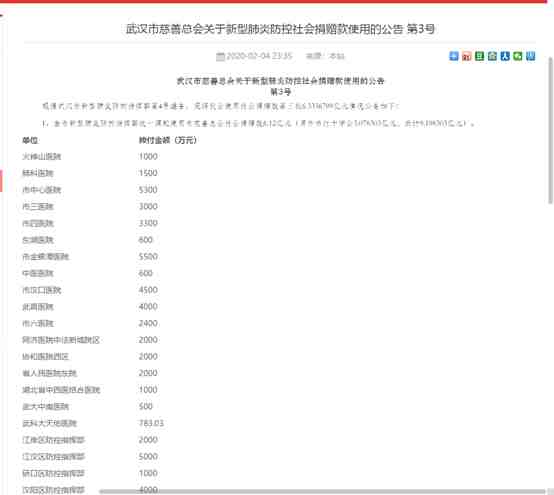
Task: Click the 783.03 amount value
Action: [x=151, y=423]
